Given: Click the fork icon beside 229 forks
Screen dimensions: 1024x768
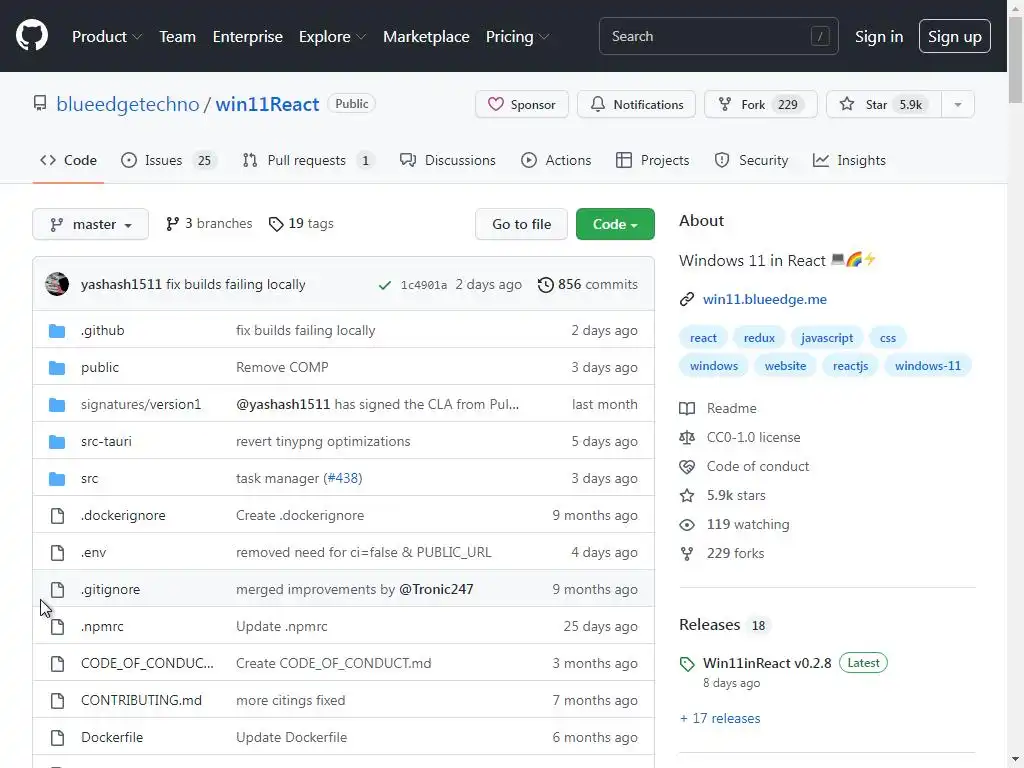Looking at the screenshot, I should point(687,554).
